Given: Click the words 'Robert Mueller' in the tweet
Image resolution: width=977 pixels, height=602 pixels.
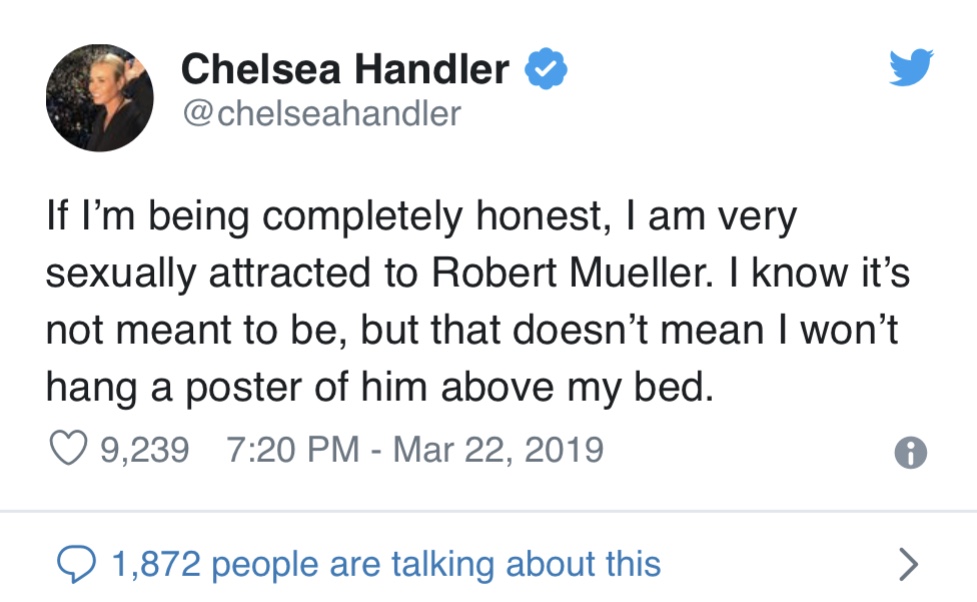Looking at the screenshot, I should tap(571, 273).
